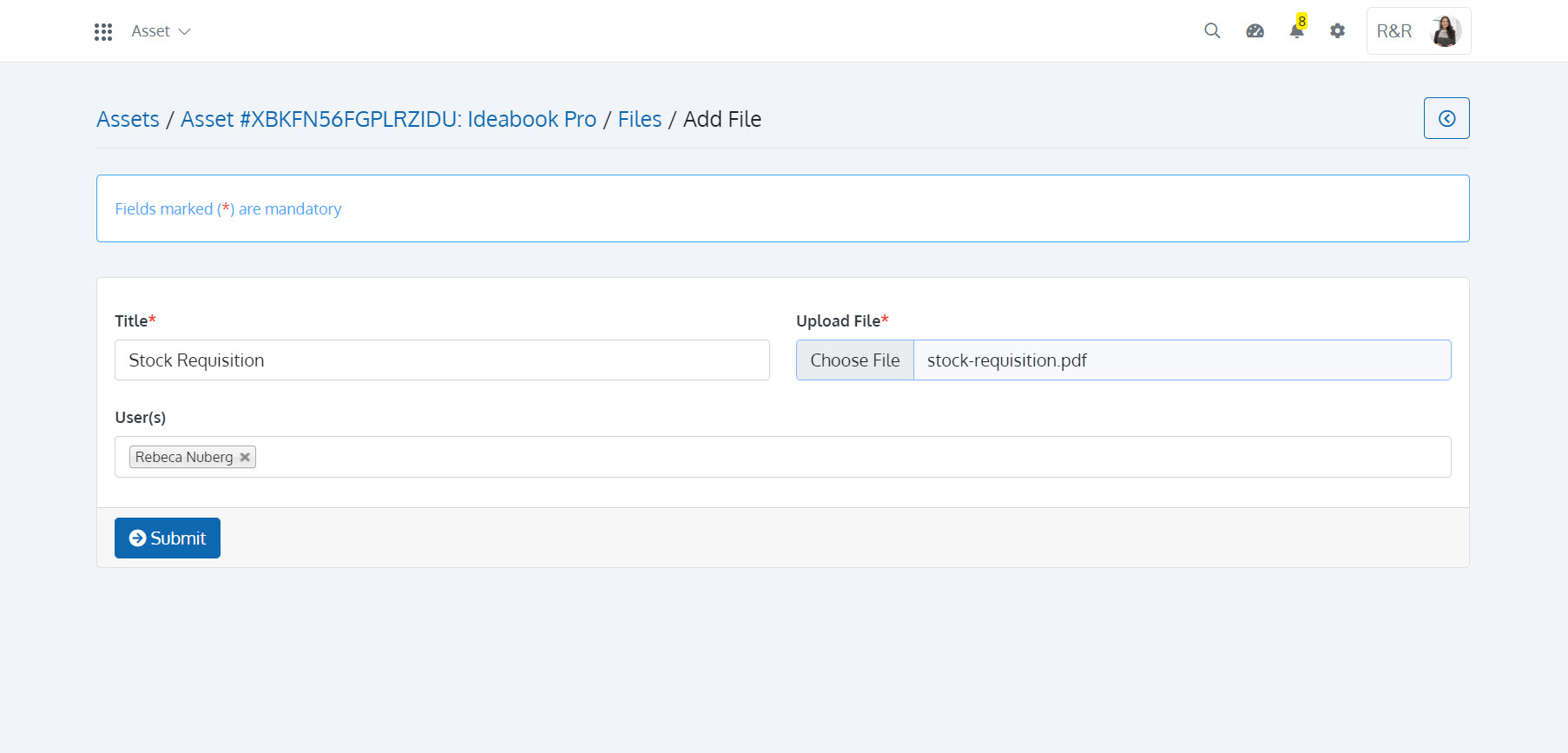1568x753 pixels.
Task: Open the settings gear icon
Action: [1337, 31]
